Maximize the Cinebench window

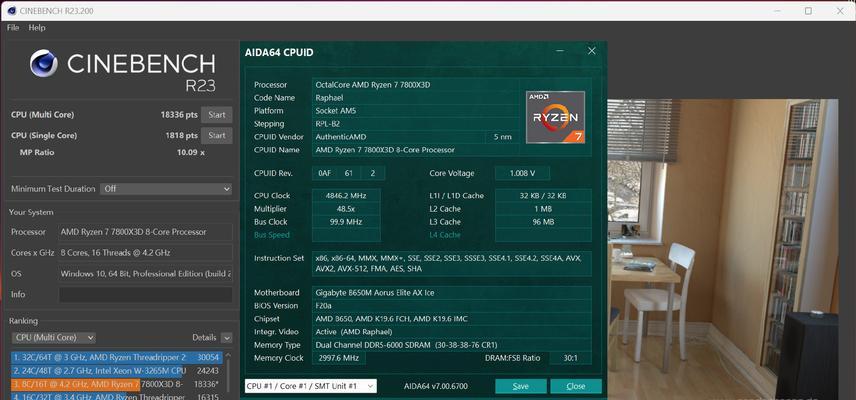809,11
